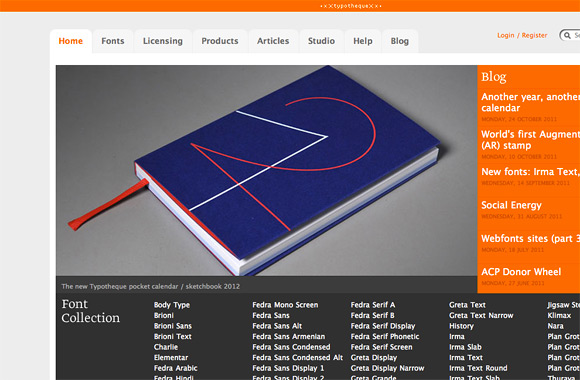
Task: Open the Fedra Serif Display font
Action: (383, 326)
